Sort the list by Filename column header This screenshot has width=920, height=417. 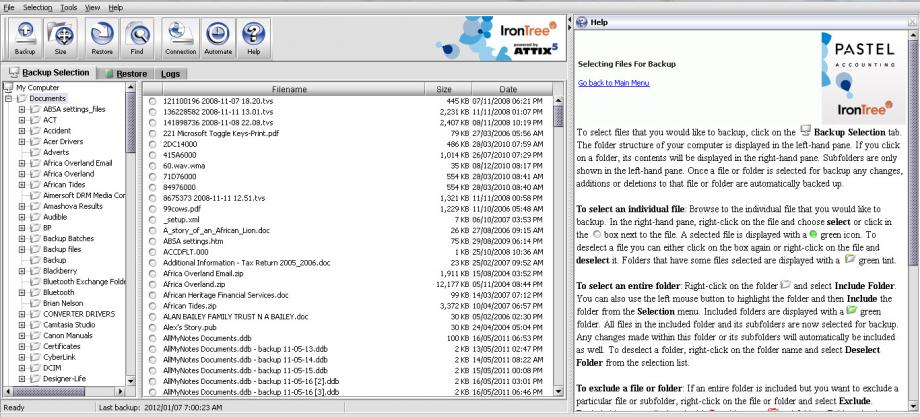289,89
